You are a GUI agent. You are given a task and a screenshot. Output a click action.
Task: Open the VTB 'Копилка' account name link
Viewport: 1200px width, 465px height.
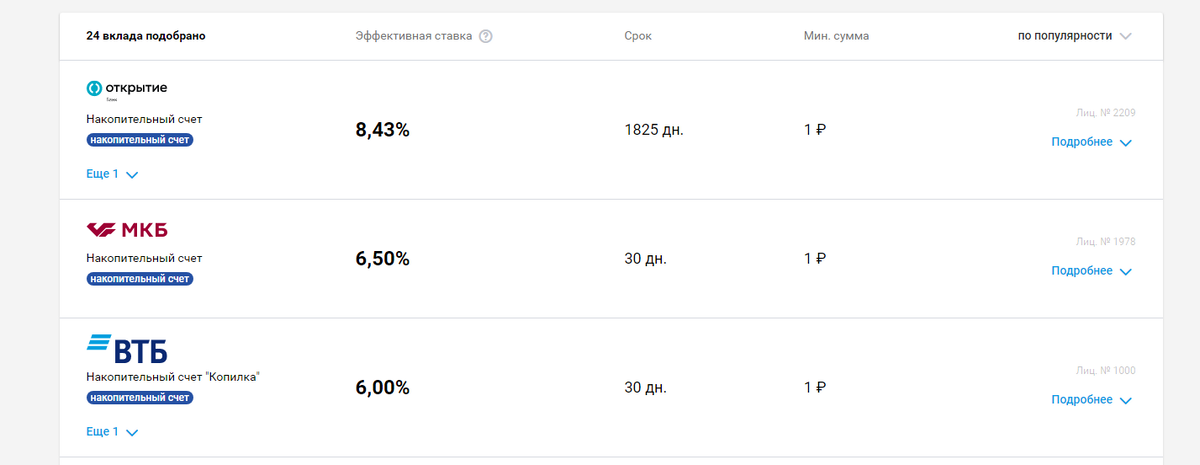click(173, 377)
